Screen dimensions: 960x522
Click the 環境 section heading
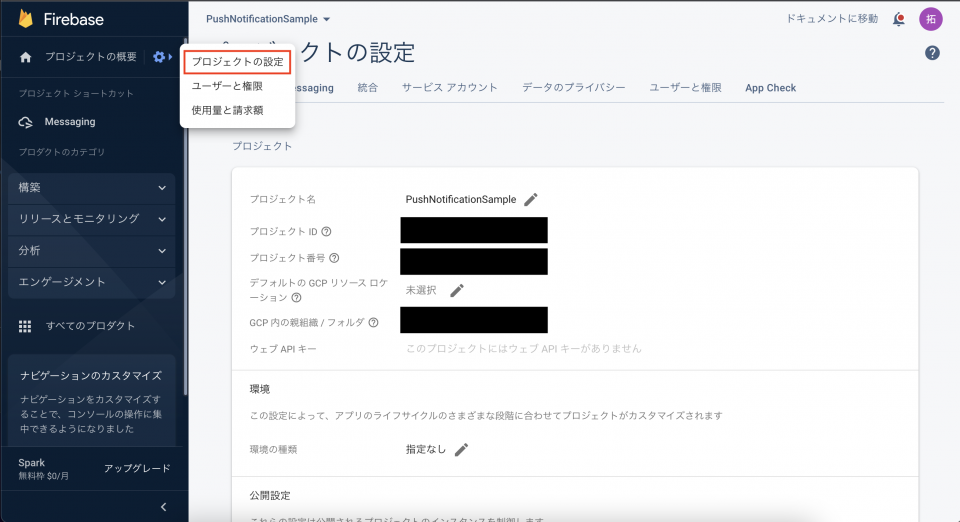260,389
